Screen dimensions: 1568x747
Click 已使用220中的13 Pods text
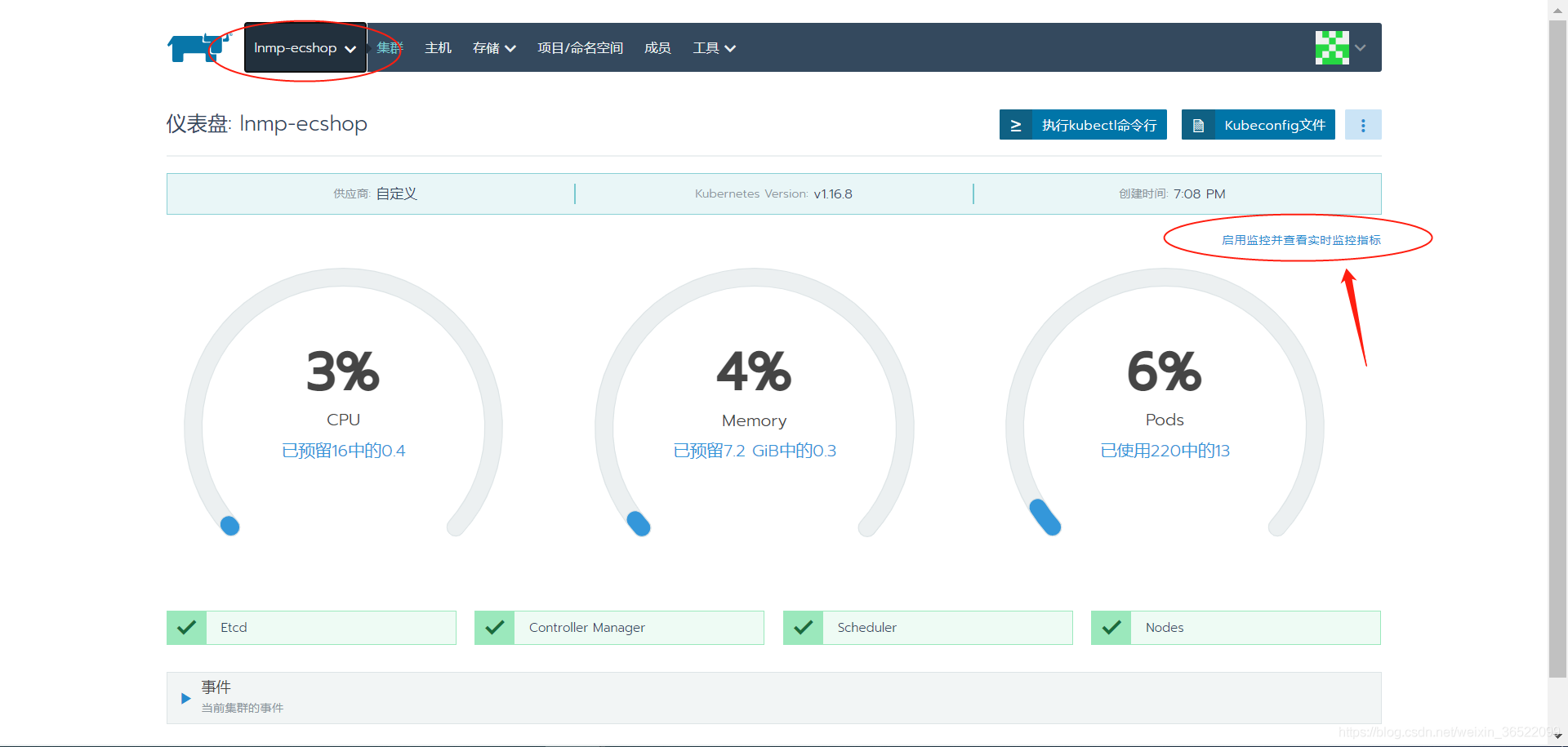[1165, 451]
